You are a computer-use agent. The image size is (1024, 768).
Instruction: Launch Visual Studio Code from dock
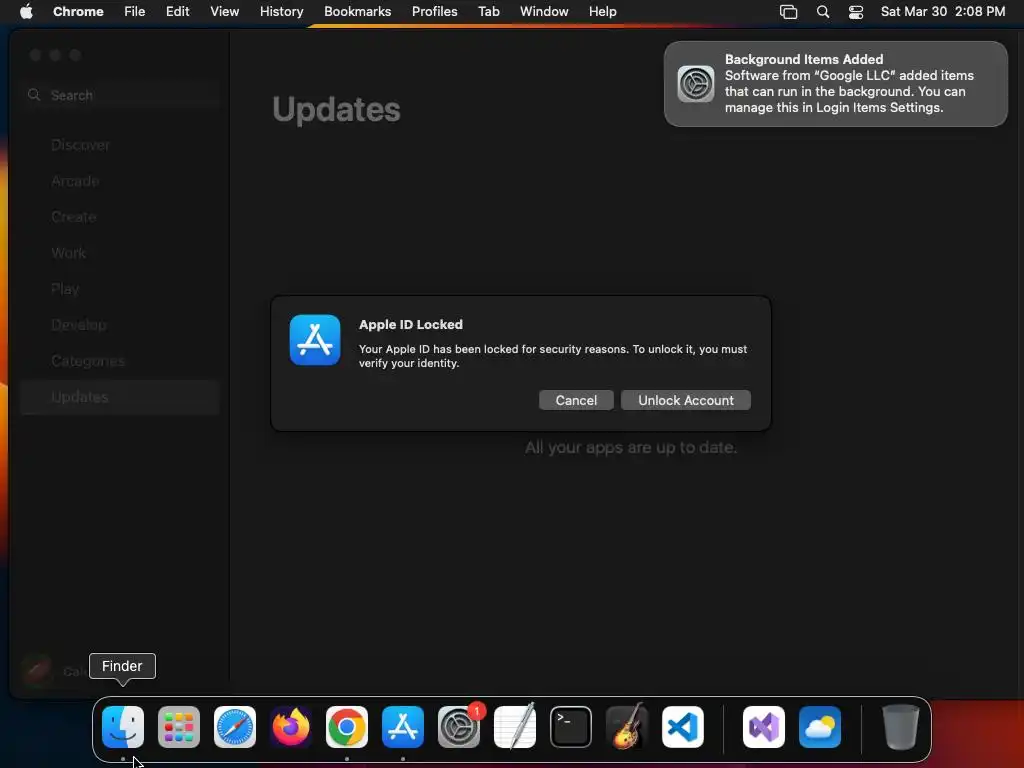pyautogui.click(x=683, y=727)
